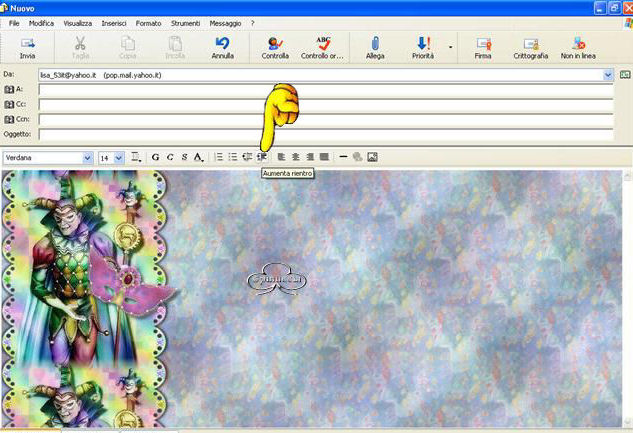Open the Strumenti menu
Screen dimensions: 633x433
[x=185, y=23]
